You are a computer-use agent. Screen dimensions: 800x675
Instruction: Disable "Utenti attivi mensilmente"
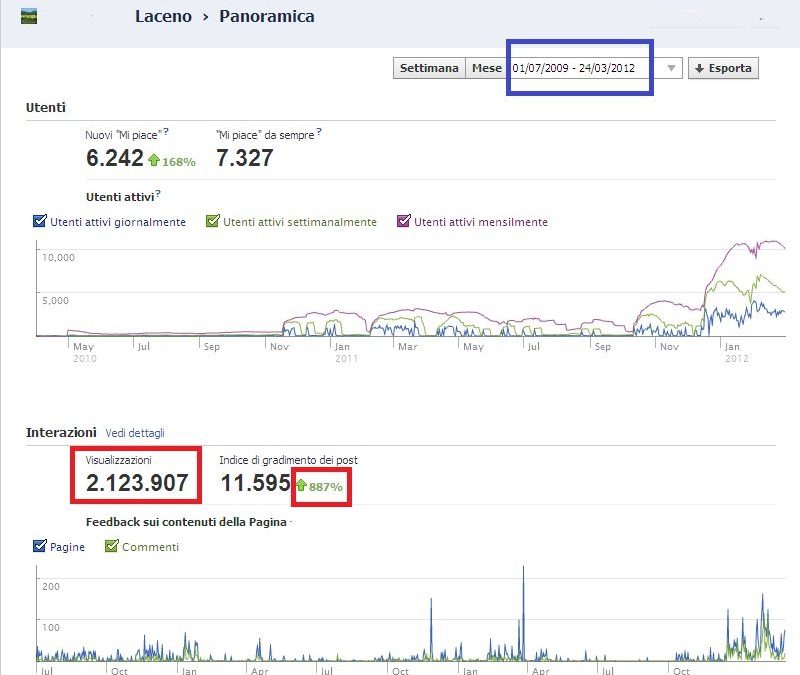404,222
